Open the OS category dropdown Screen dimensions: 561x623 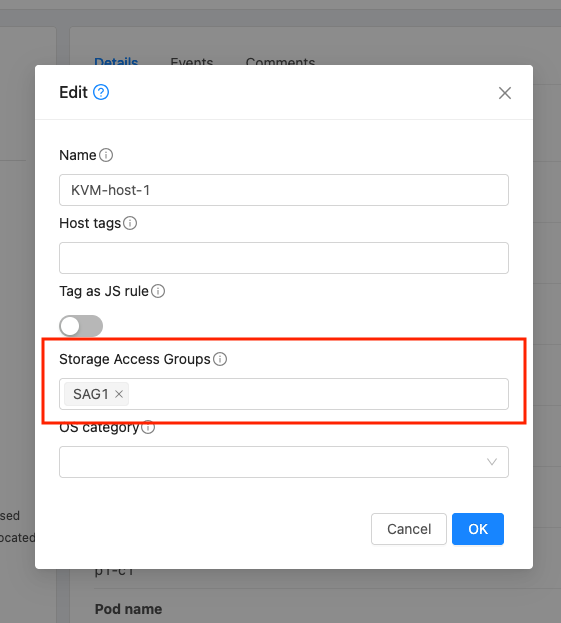(x=284, y=462)
